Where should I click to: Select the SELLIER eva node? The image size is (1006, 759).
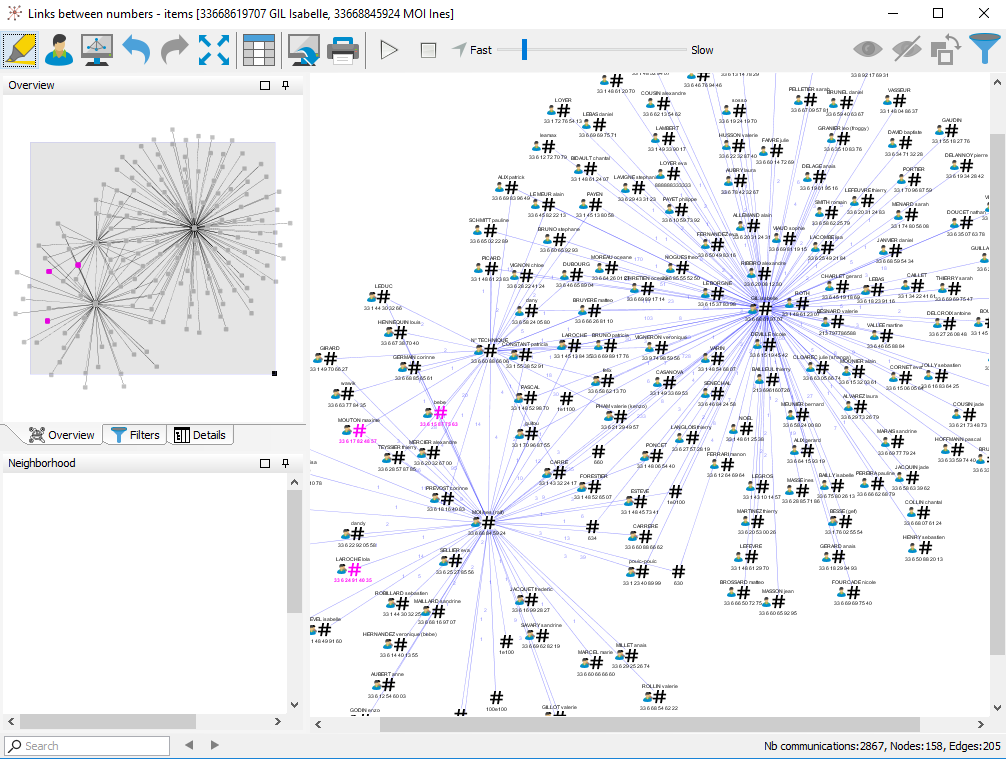point(455,561)
